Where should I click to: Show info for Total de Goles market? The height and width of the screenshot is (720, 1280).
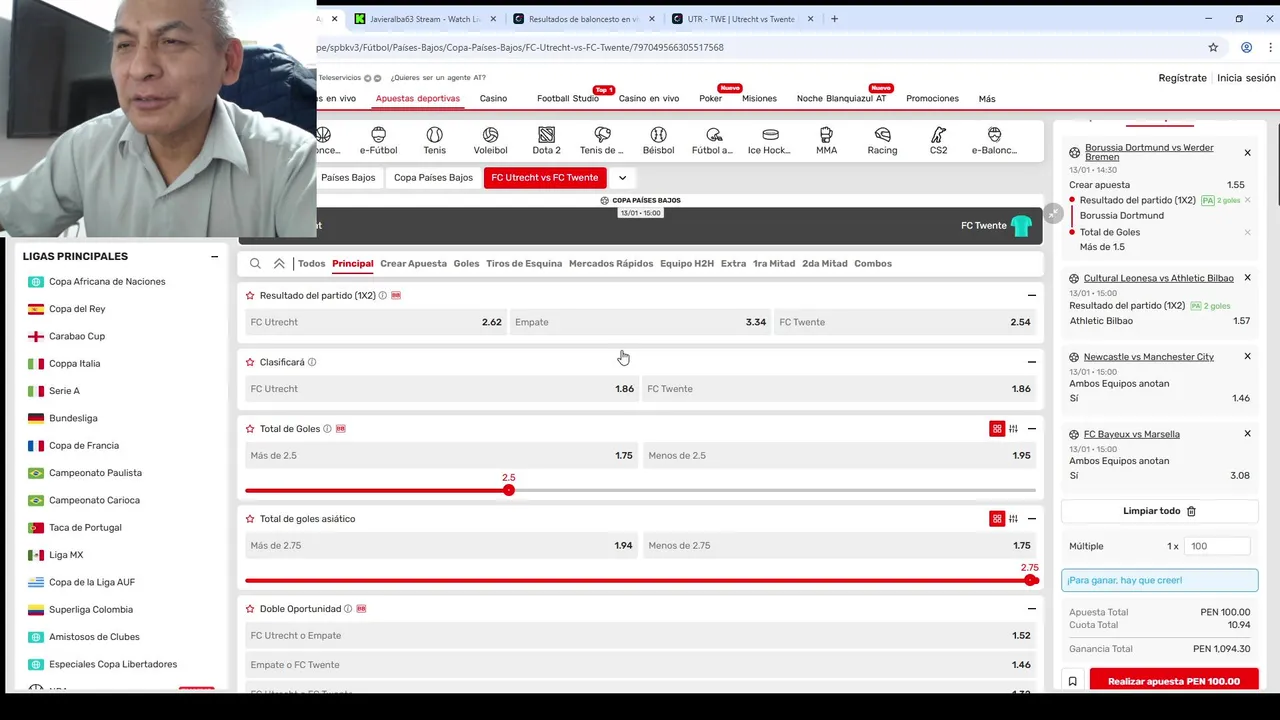pyautogui.click(x=327, y=429)
